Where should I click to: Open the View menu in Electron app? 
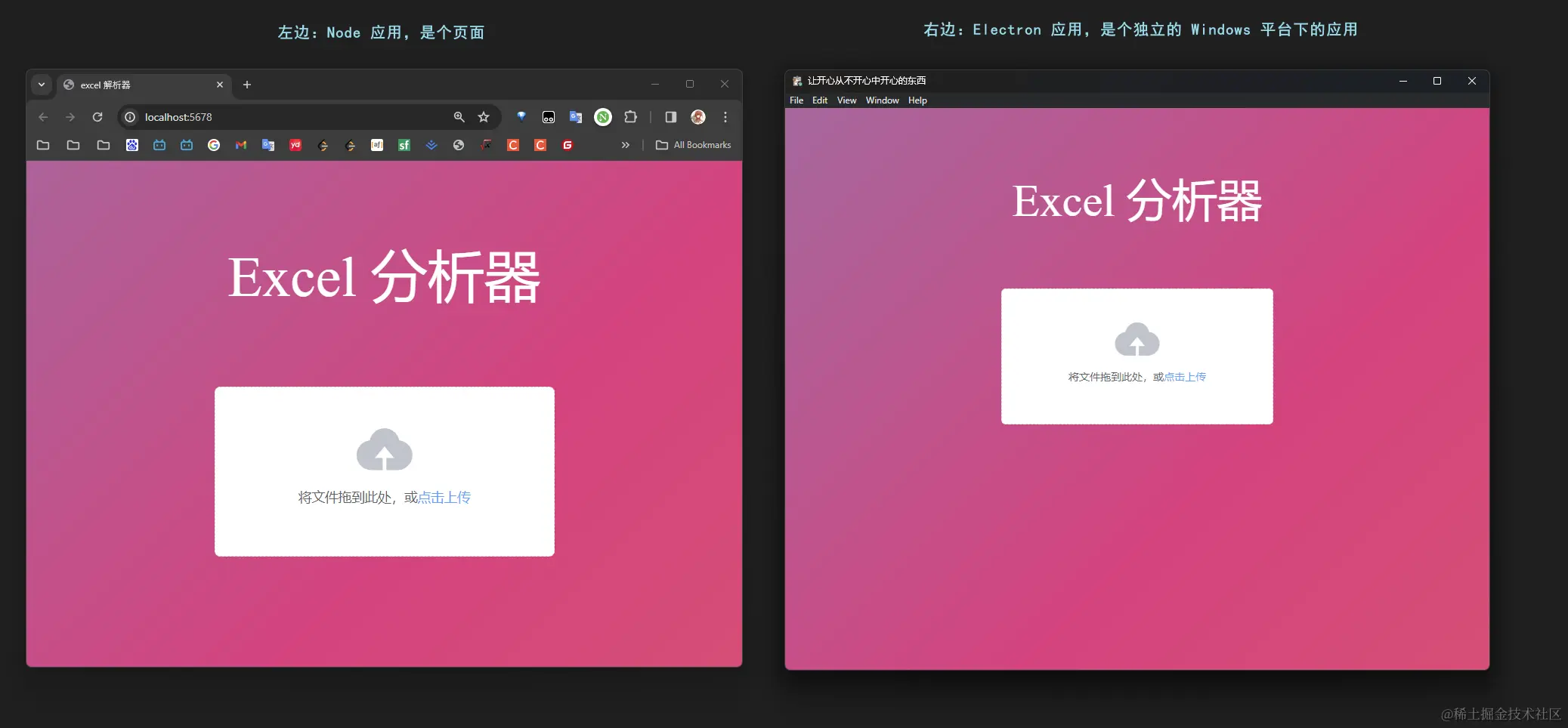[x=846, y=100]
